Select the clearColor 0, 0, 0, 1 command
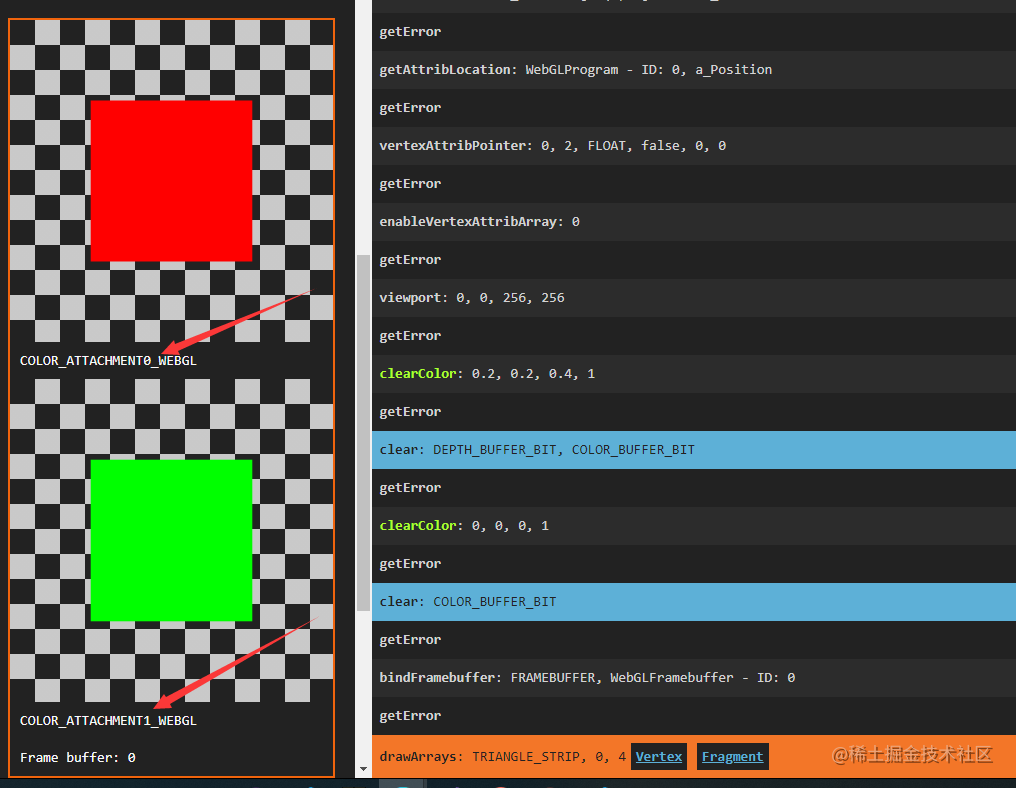1016x788 pixels. [694, 526]
